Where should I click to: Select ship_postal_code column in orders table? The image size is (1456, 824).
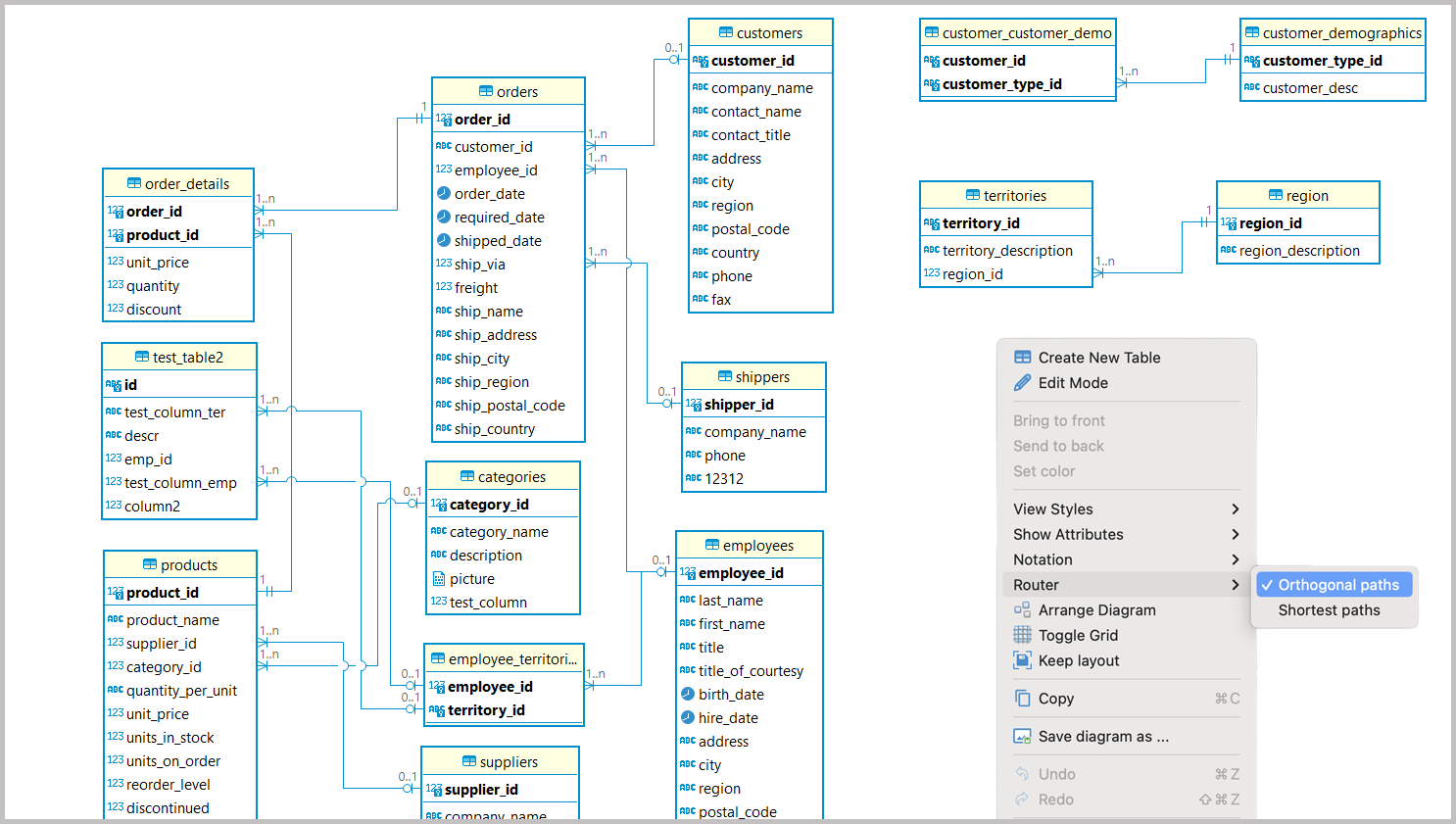click(510, 406)
